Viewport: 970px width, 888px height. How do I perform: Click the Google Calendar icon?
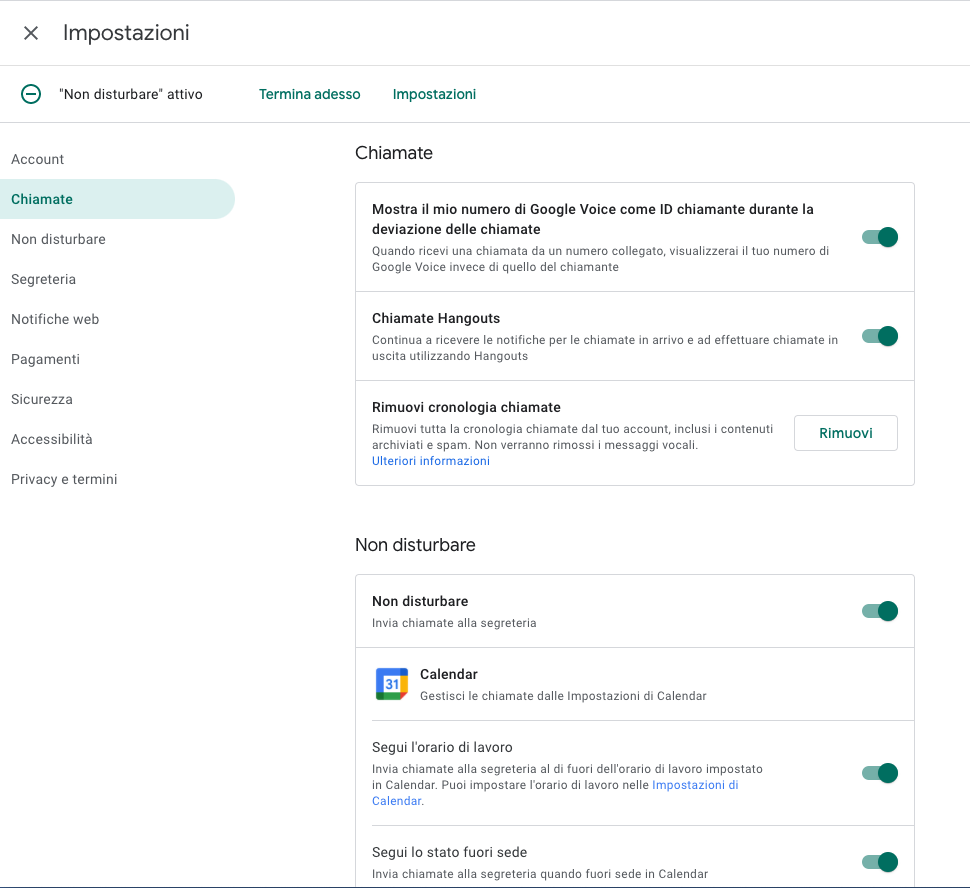coord(392,684)
